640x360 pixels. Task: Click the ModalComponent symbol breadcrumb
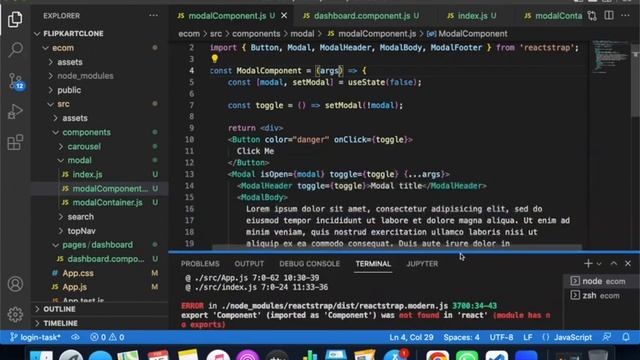click(x=467, y=34)
